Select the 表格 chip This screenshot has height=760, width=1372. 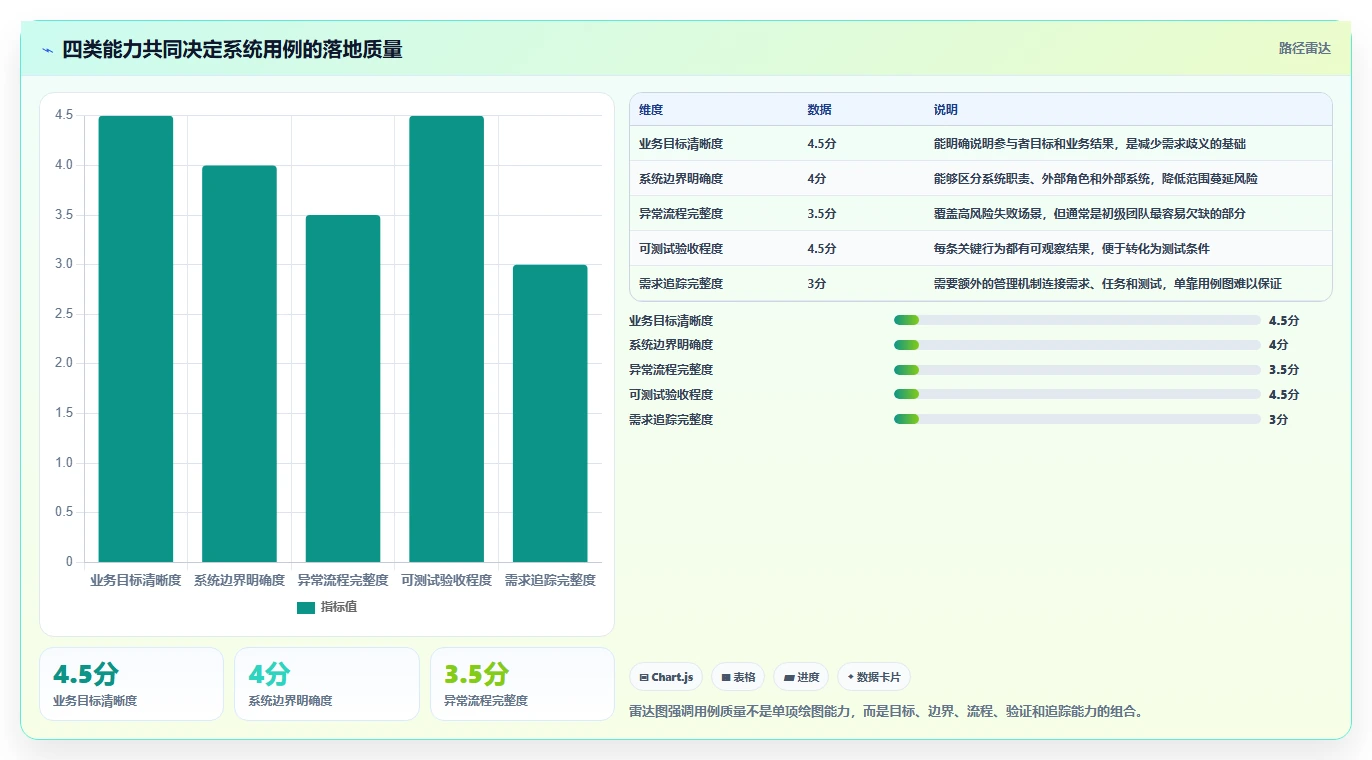pos(738,677)
